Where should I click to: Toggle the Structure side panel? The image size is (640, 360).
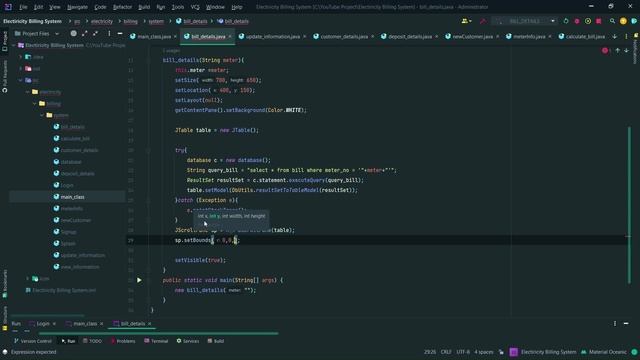click(x=4, y=318)
